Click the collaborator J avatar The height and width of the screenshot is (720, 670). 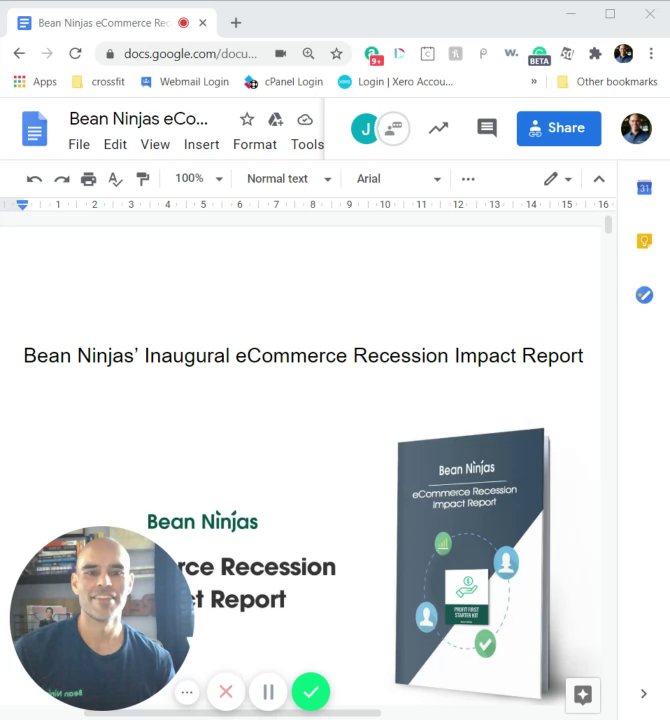tap(365, 129)
